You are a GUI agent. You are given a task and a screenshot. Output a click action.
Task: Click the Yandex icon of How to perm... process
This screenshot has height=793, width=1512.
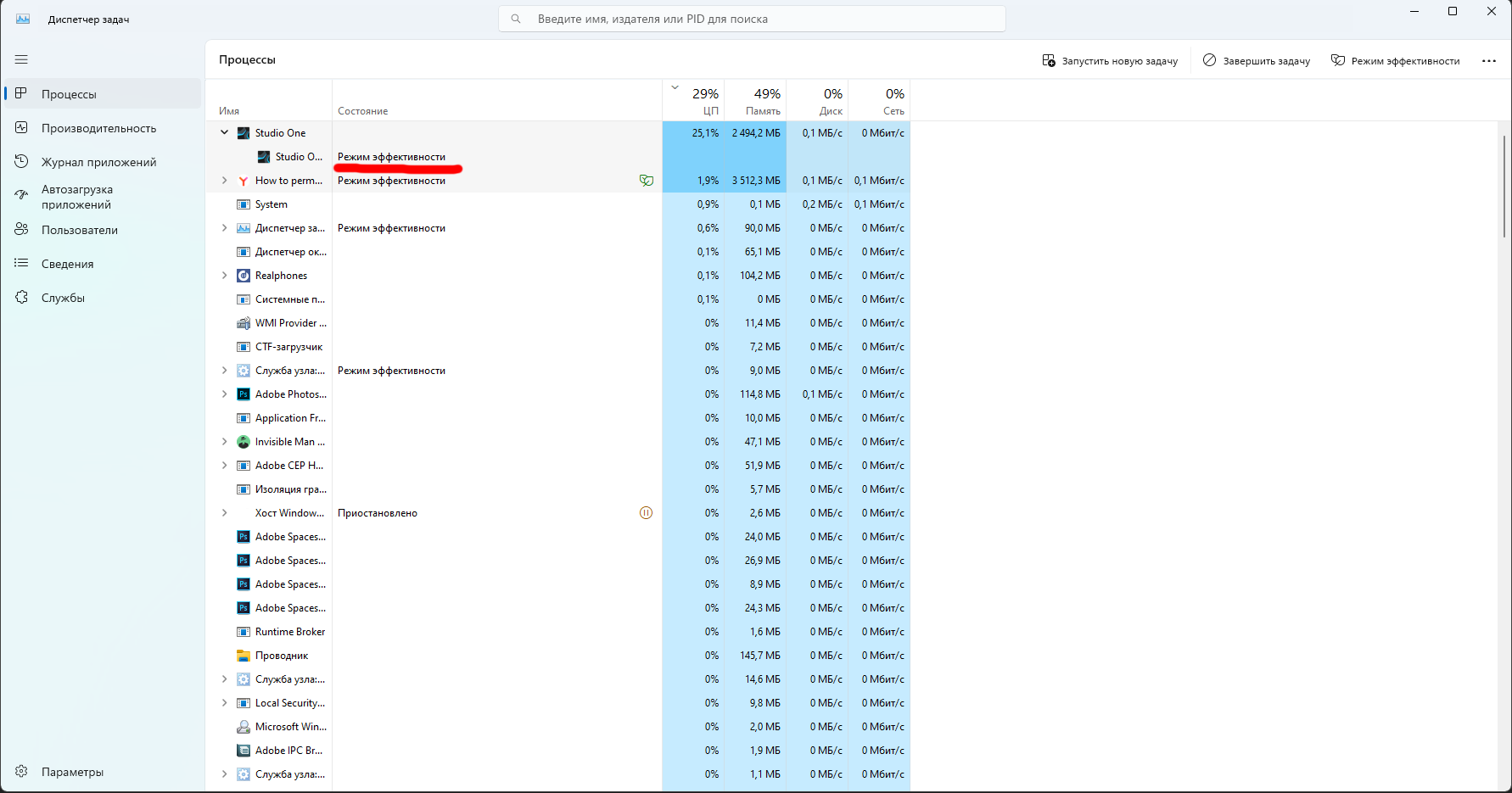point(244,181)
